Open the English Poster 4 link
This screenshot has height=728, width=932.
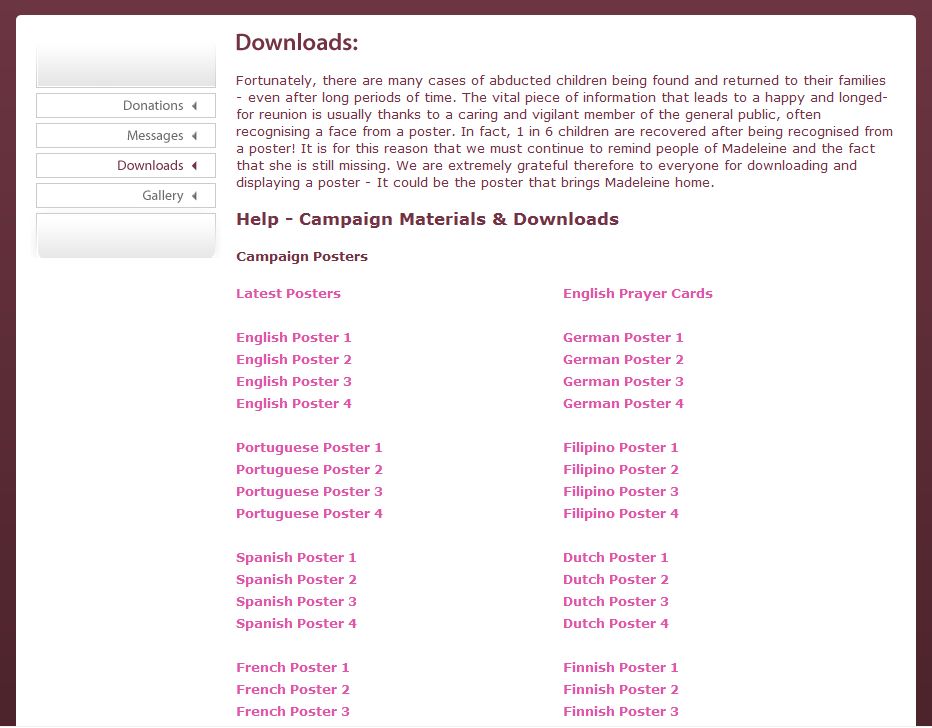(x=293, y=404)
